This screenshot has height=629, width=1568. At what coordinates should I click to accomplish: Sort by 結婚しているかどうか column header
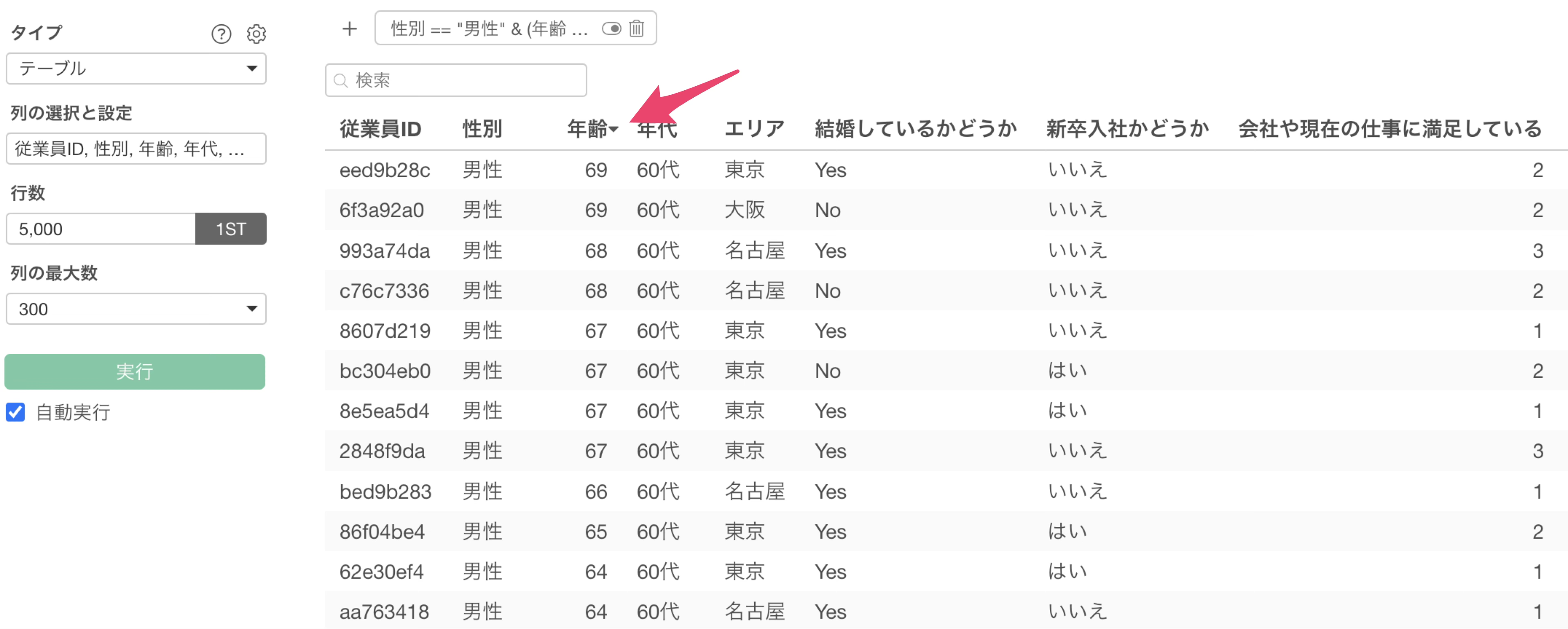point(915,129)
